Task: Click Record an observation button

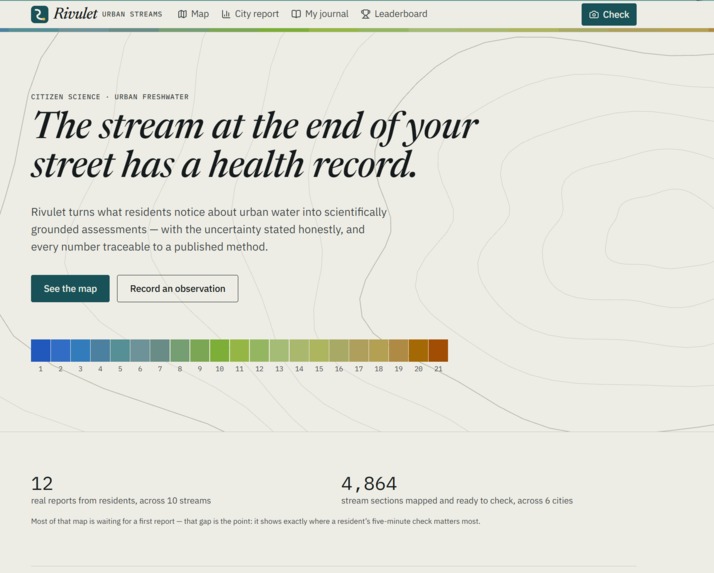Action: [x=178, y=288]
